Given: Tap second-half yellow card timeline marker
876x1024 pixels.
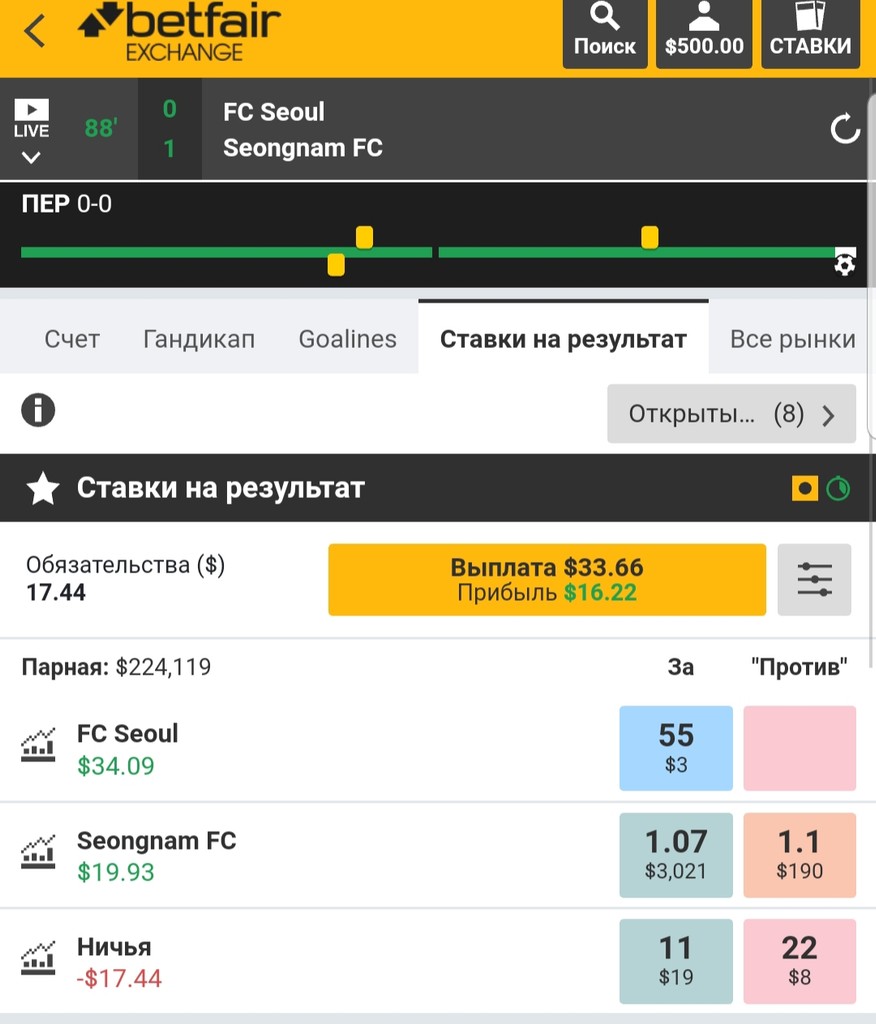Looking at the screenshot, I should tap(650, 237).
